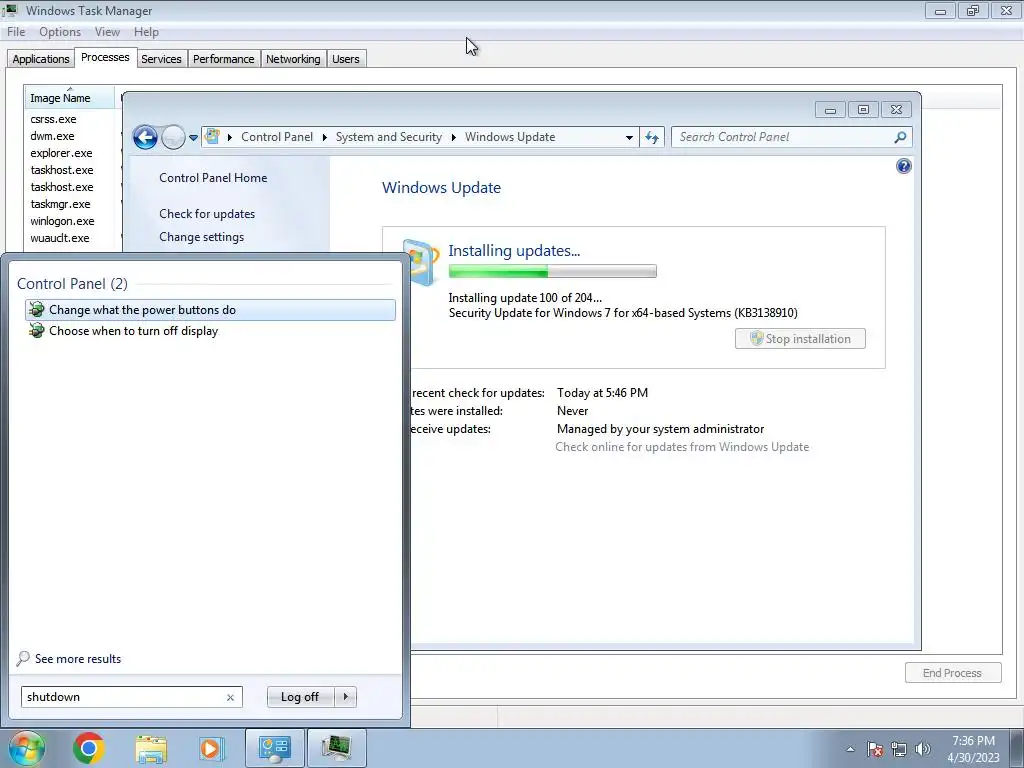This screenshot has width=1024, height=768.
Task: Select the wuauclt.exe process
Action: pos(59,238)
